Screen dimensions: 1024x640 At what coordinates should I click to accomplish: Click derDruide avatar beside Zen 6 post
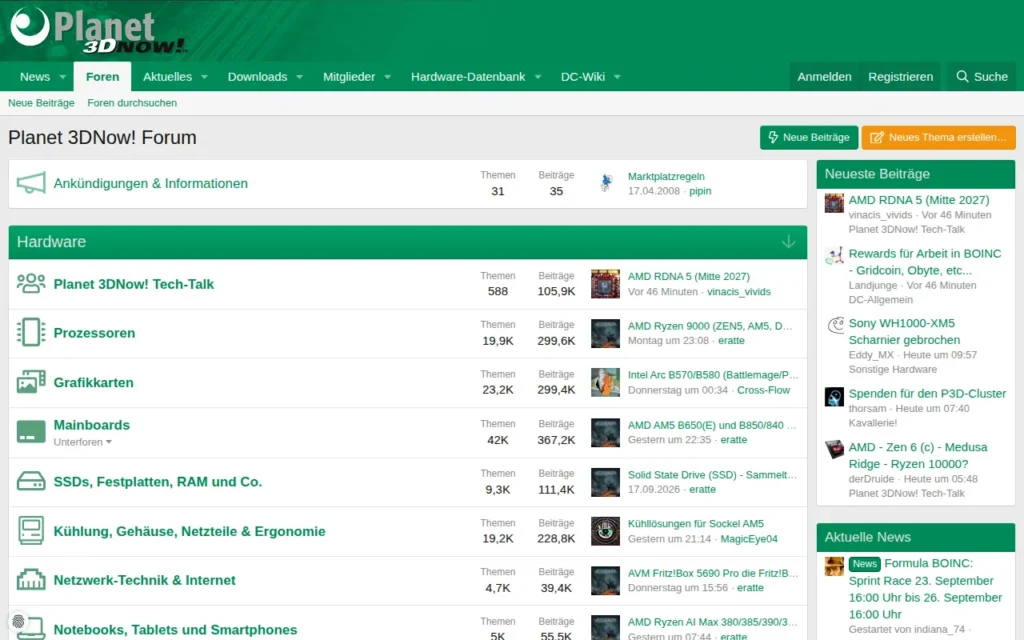tap(834, 449)
